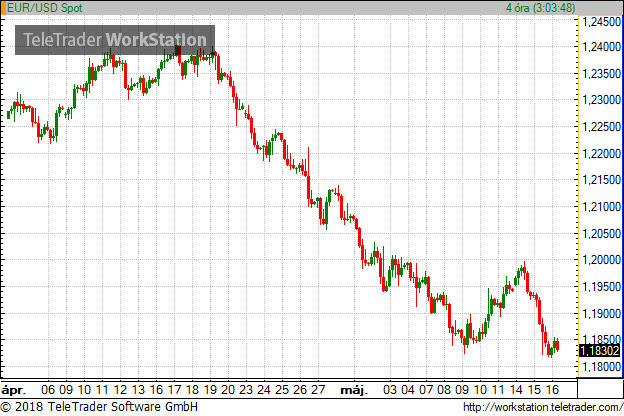Open the workstation.teletrader.com link
624x416 pixels.
543,407
